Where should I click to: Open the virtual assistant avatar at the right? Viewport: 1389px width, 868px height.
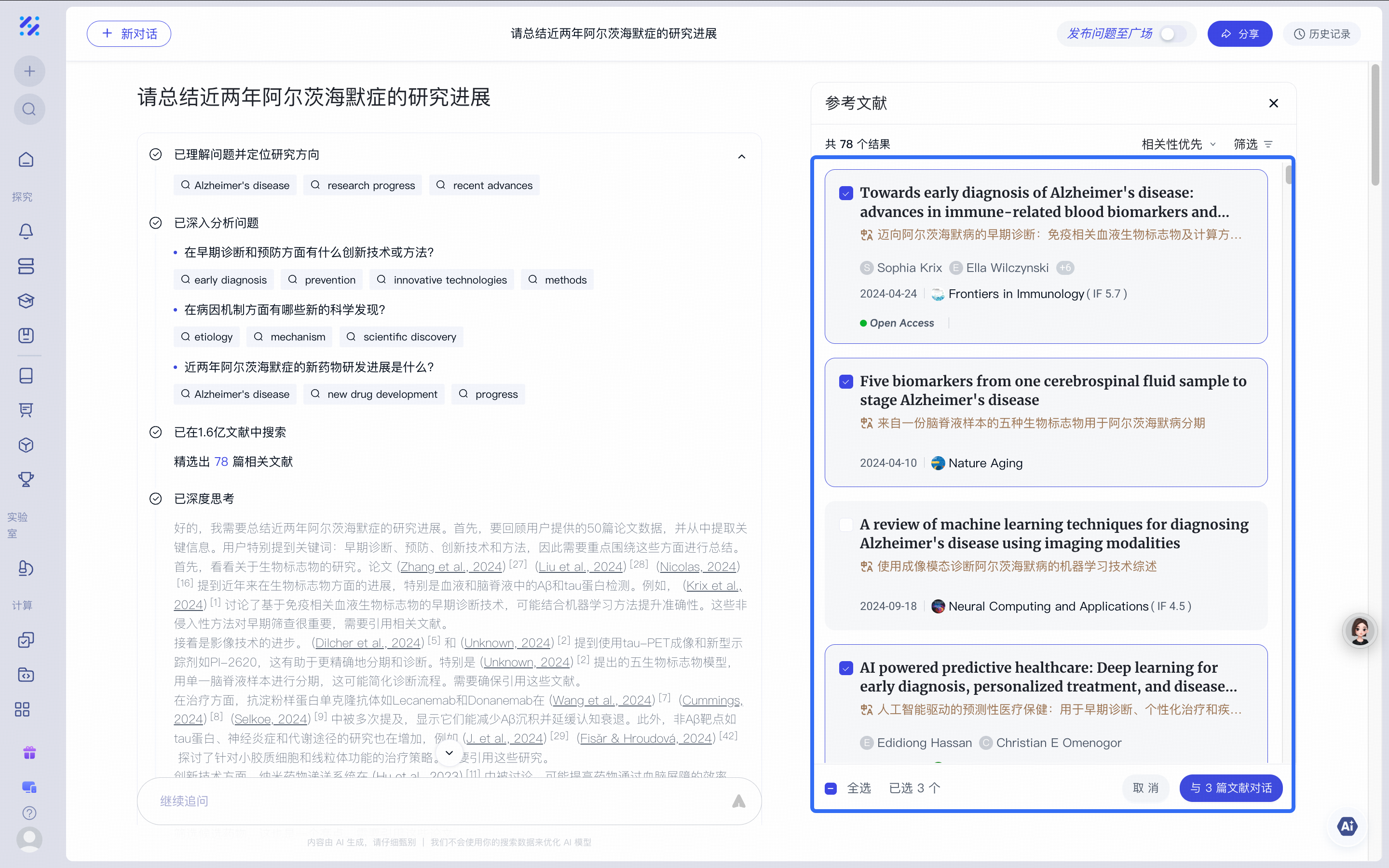pos(1360,630)
